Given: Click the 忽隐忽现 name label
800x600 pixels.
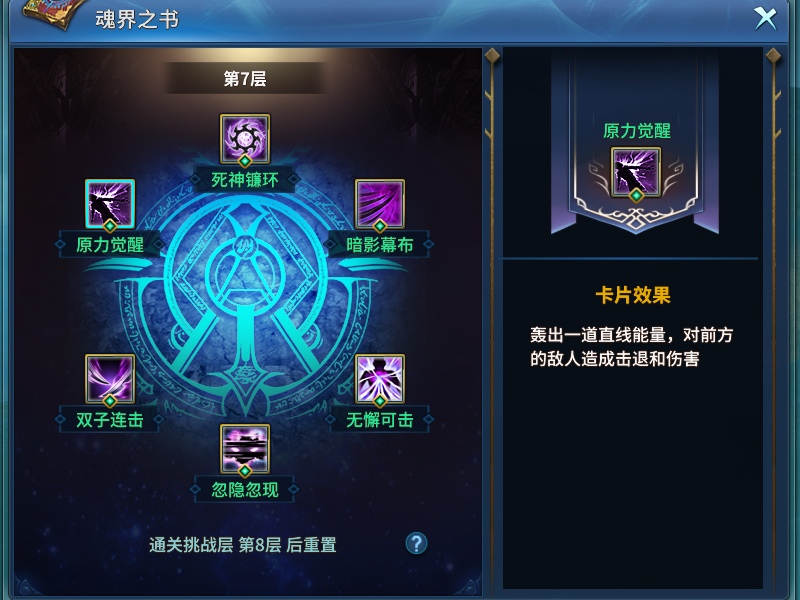Looking at the screenshot, I should tap(245, 490).
